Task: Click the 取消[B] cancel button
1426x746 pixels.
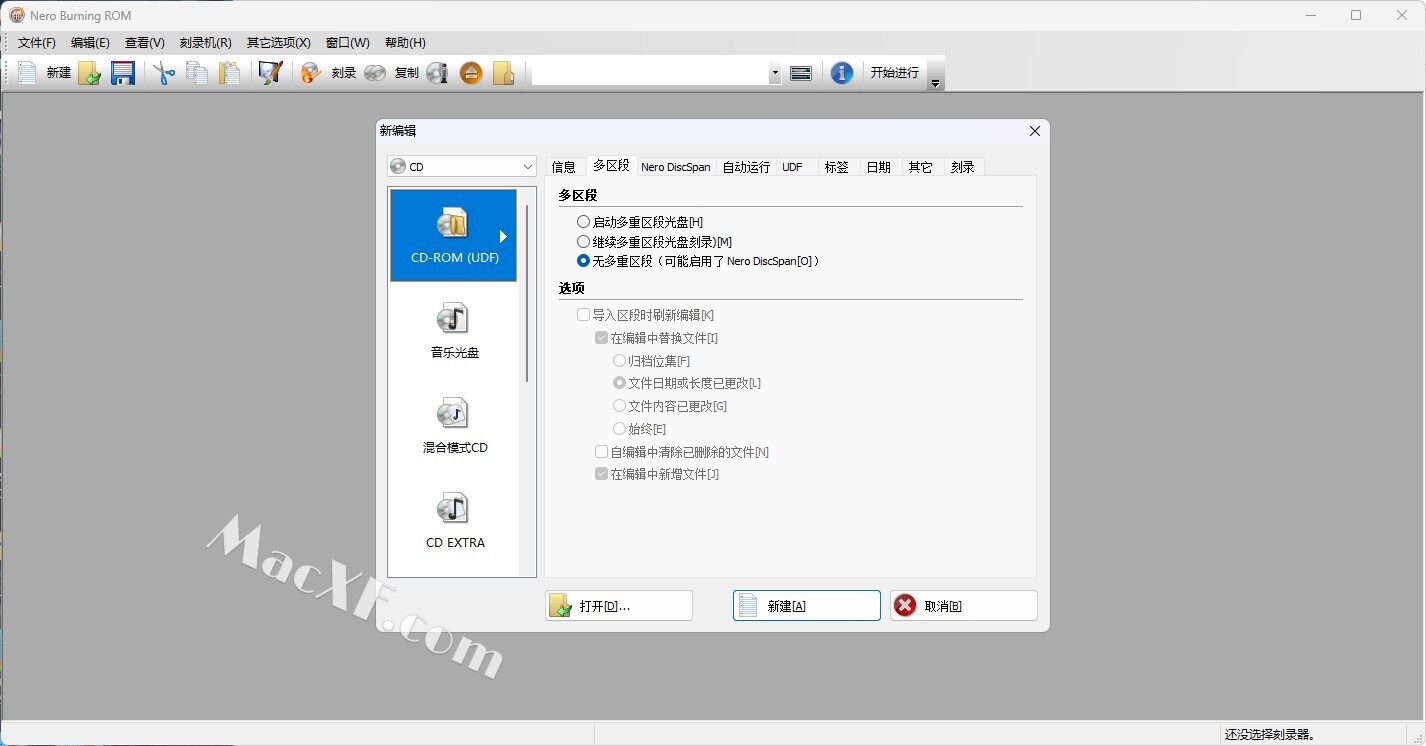Action: 963,606
